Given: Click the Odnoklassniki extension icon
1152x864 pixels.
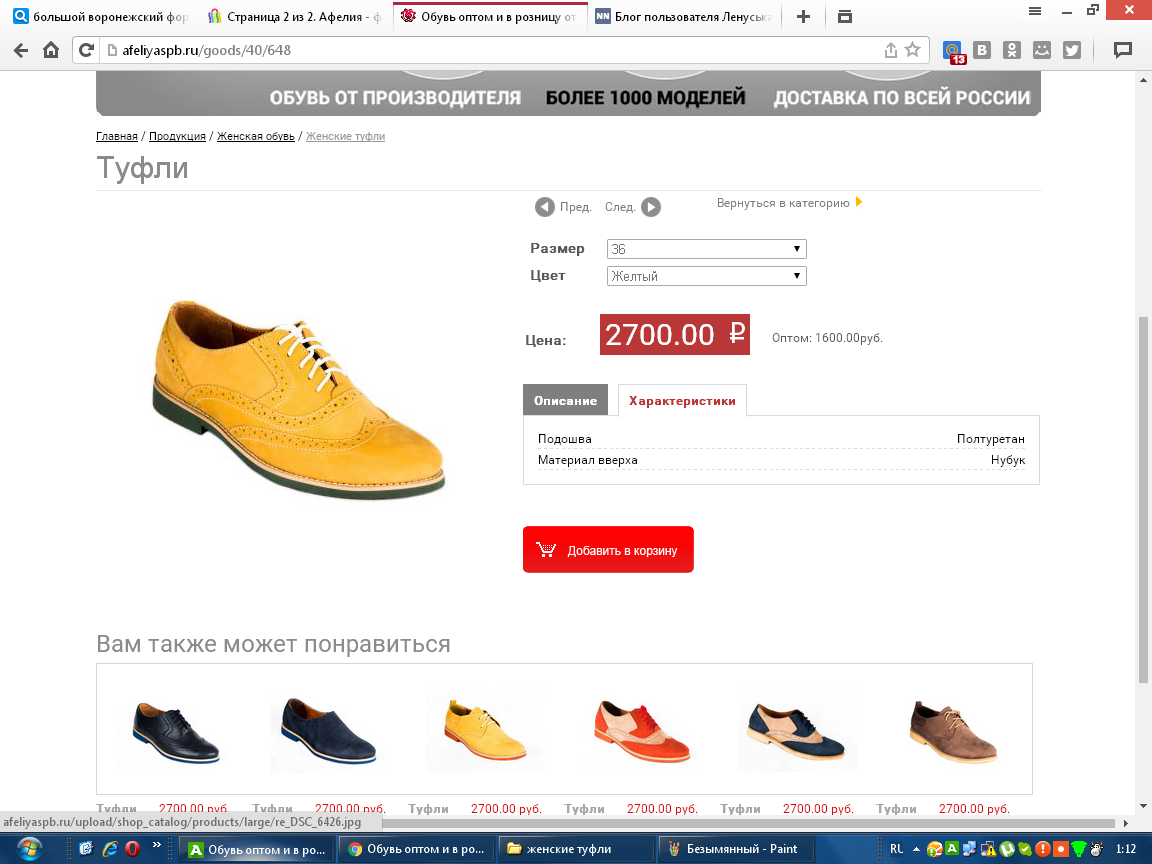Looking at the screenshot, I should pyautogui.click(x=1012, y=50).
